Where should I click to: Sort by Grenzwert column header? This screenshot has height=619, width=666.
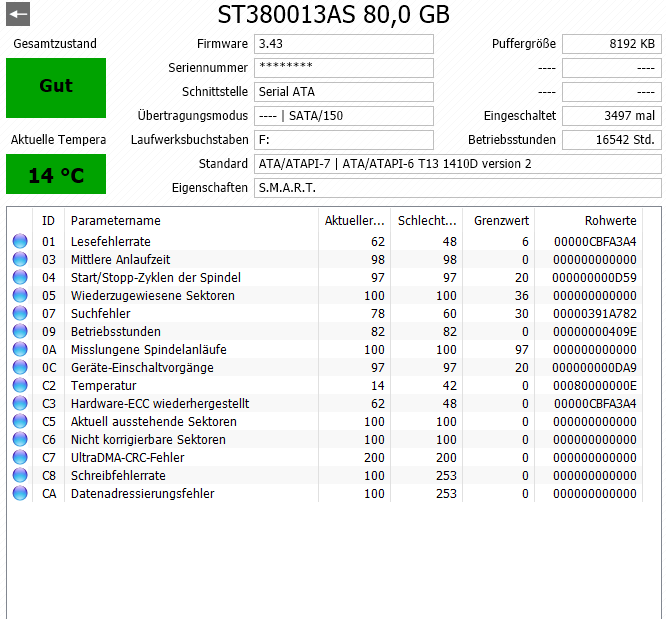point(501,220)
